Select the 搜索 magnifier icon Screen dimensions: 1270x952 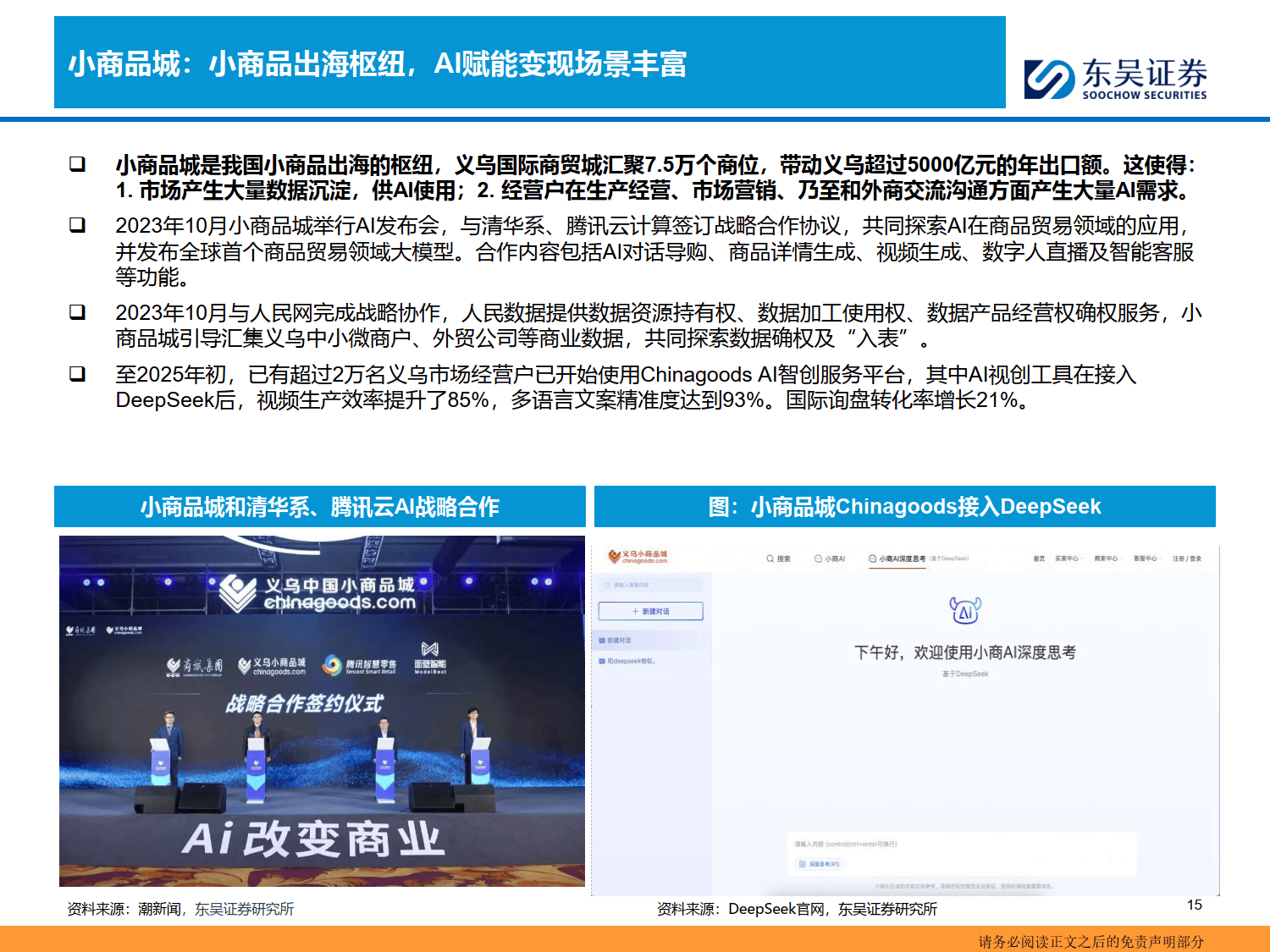tap(769, 559)
